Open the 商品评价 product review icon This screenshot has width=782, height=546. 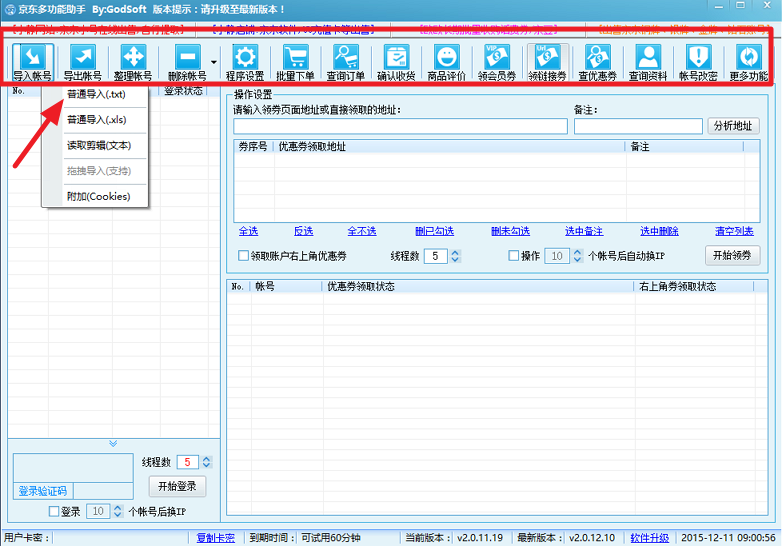point(447,62)
